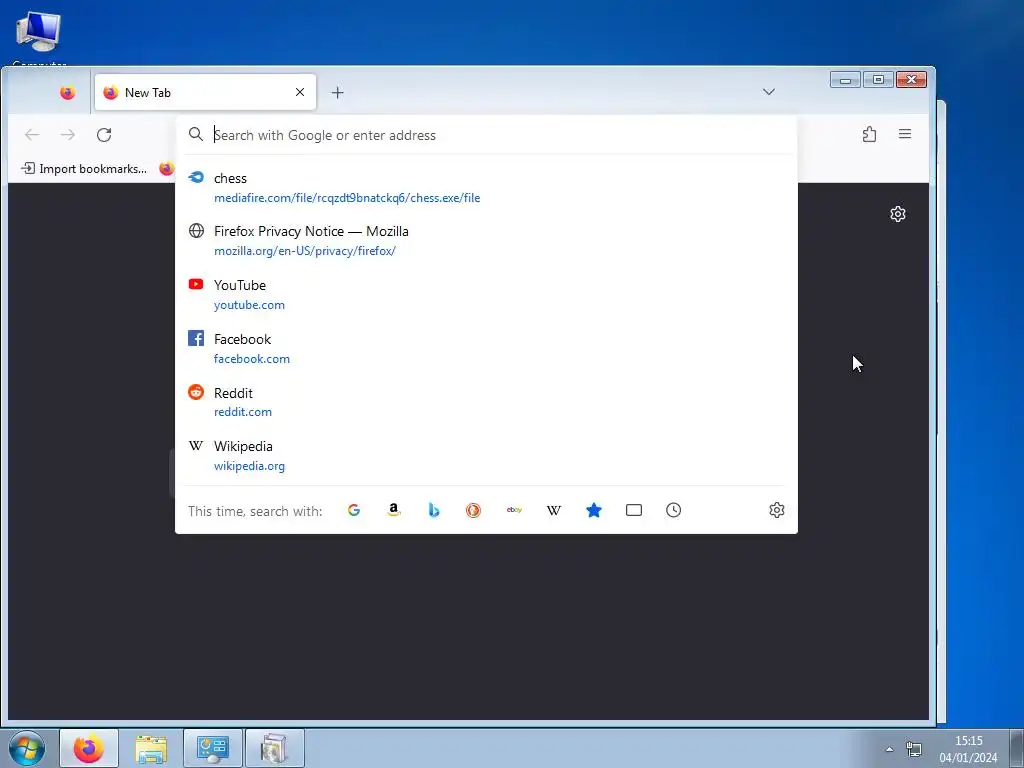Open the Windows Start menu
The image size is (1024, 768).
pyautogui.click(x=27, y=748)
